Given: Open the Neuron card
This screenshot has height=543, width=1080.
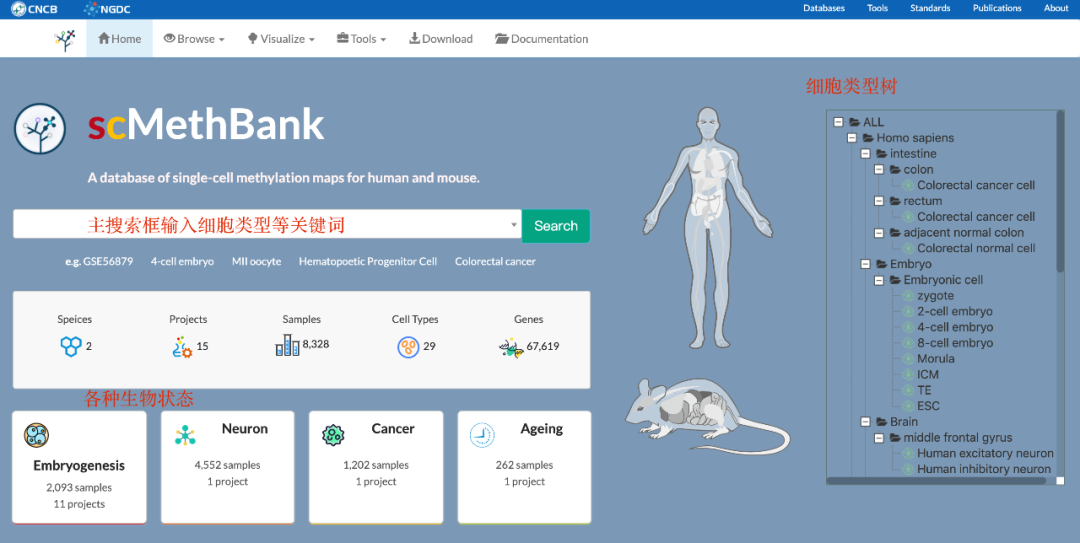Looking at the screenshot, I should (x=227, y=467).
